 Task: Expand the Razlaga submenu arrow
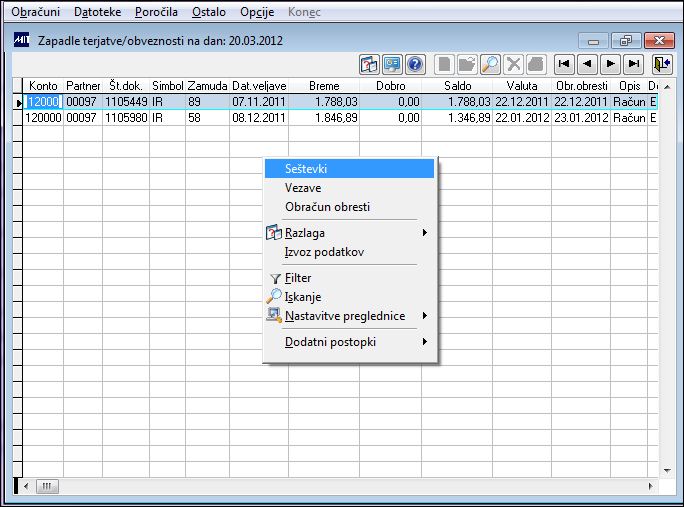click(424, 233)
